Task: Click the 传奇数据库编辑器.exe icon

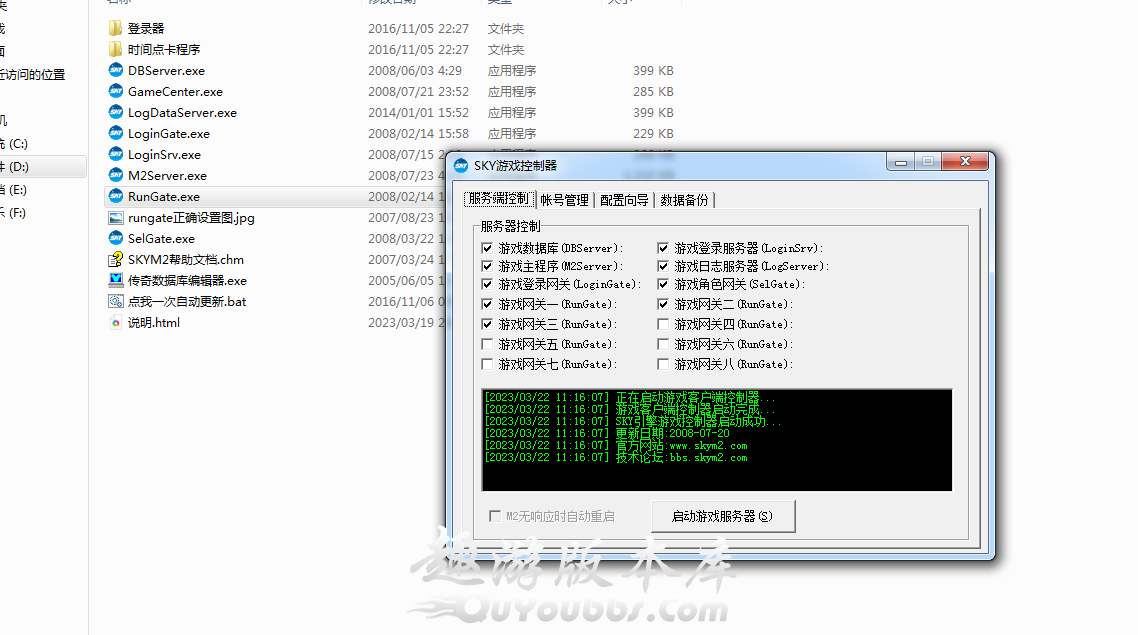Action: pyautogui.click(x=115, y=280)
